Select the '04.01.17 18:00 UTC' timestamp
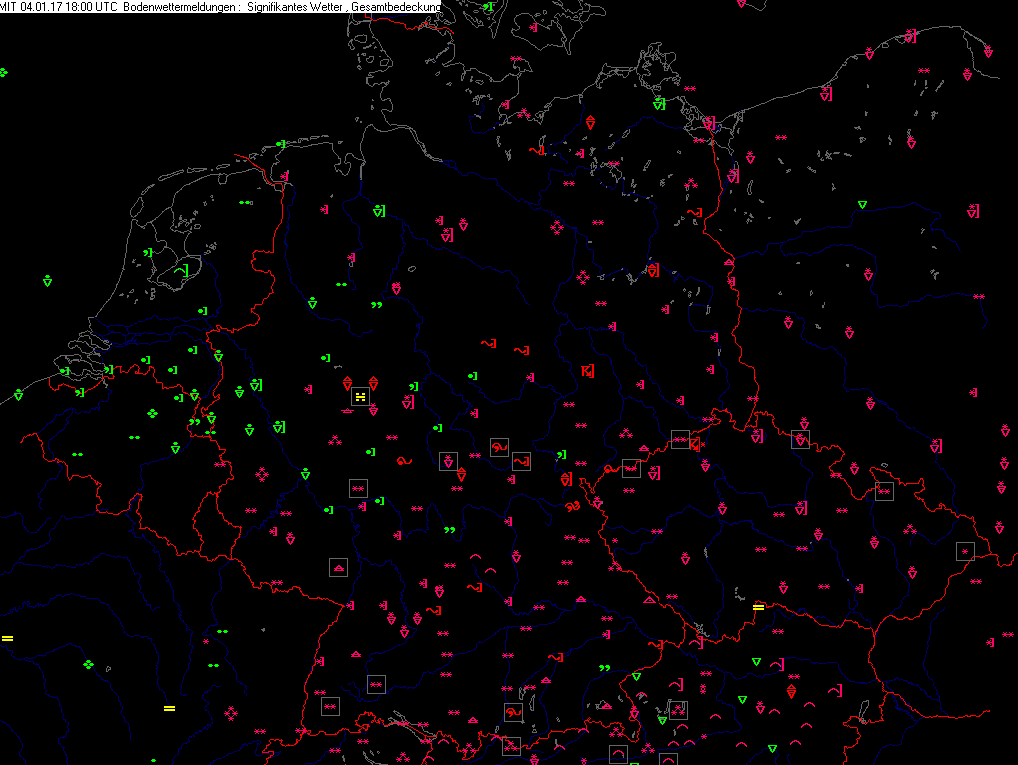 pyautogui.click(x=69, y=6)
